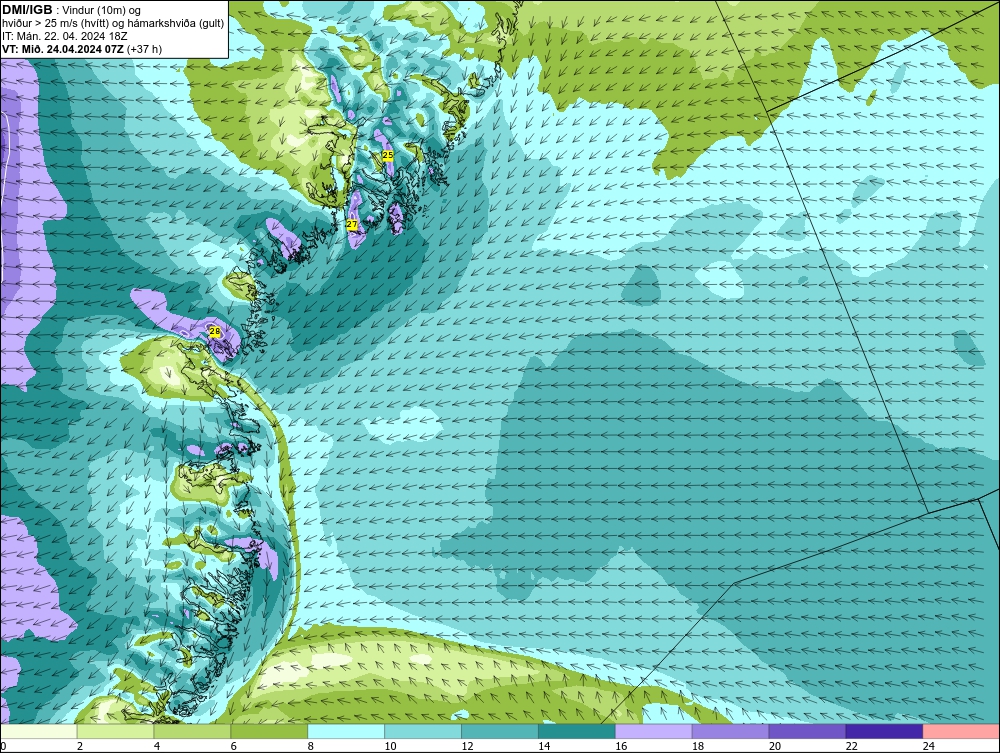
Task: Click the yellow gust label 25
Action: 388,155
